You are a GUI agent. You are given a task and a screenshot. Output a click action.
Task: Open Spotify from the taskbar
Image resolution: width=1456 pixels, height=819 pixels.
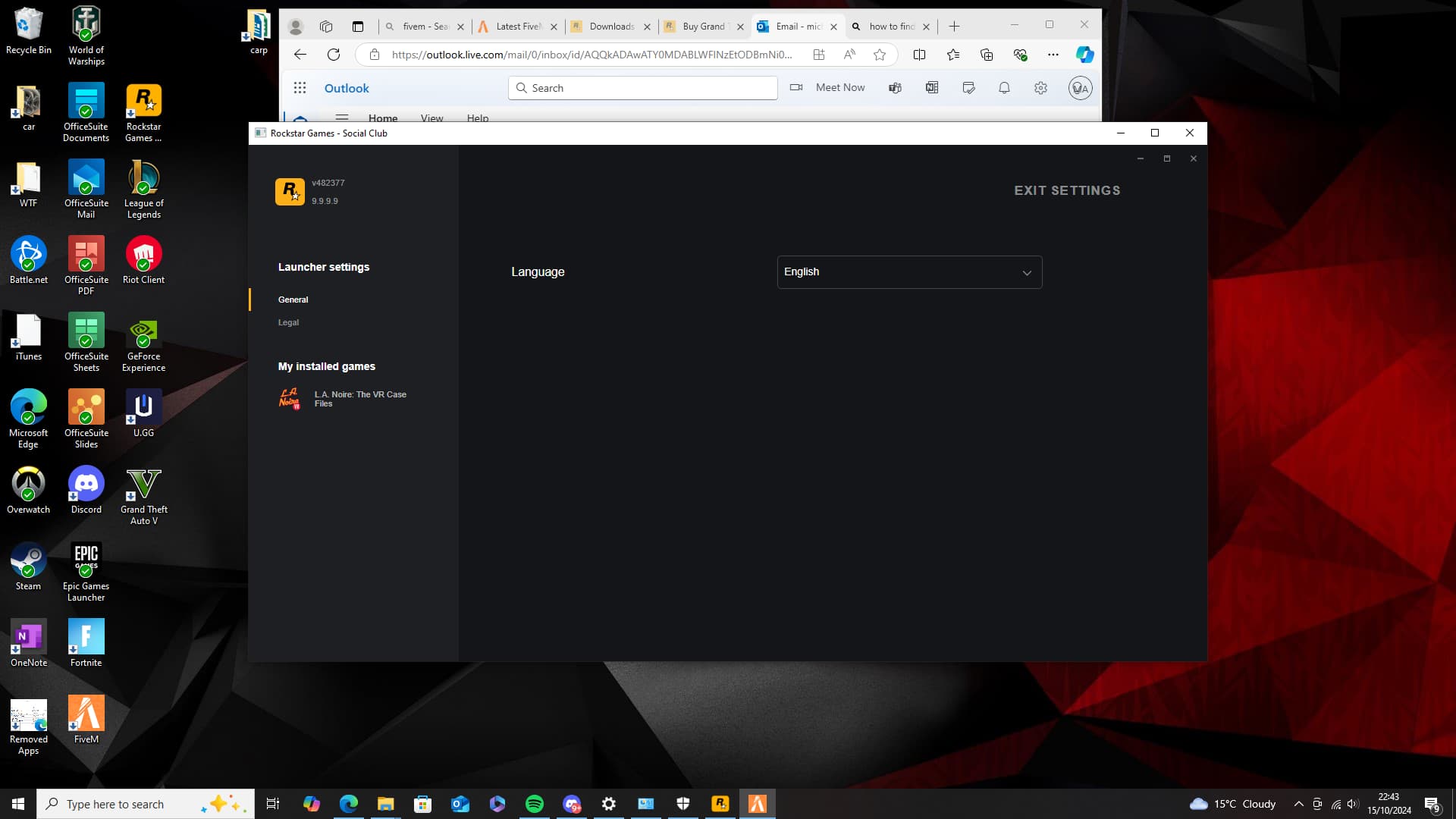(x=535, y=804)
